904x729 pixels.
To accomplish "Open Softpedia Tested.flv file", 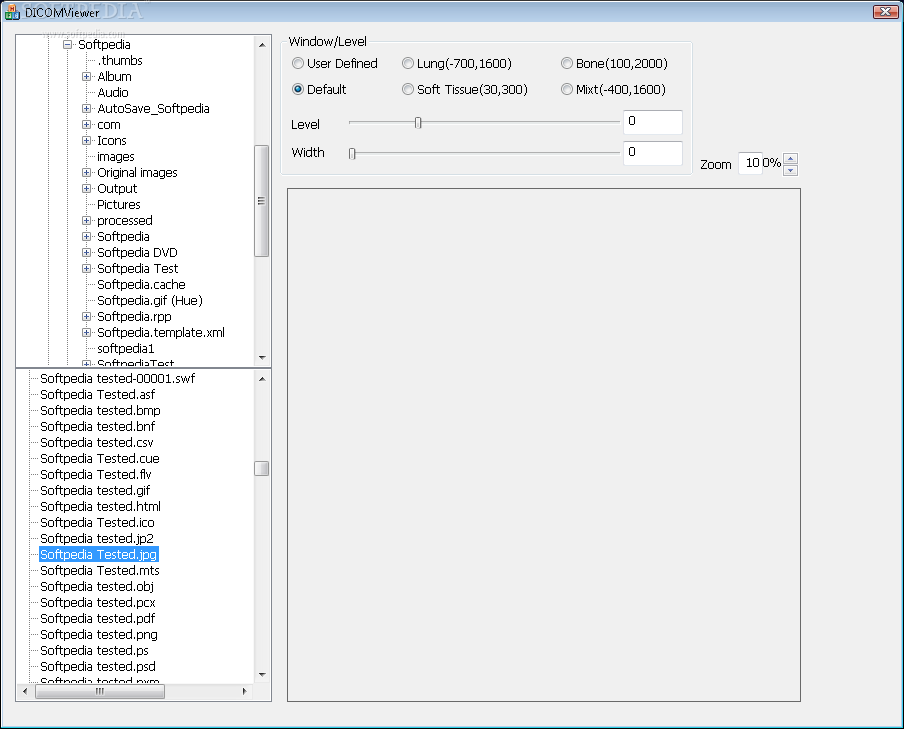I will 96,474.
